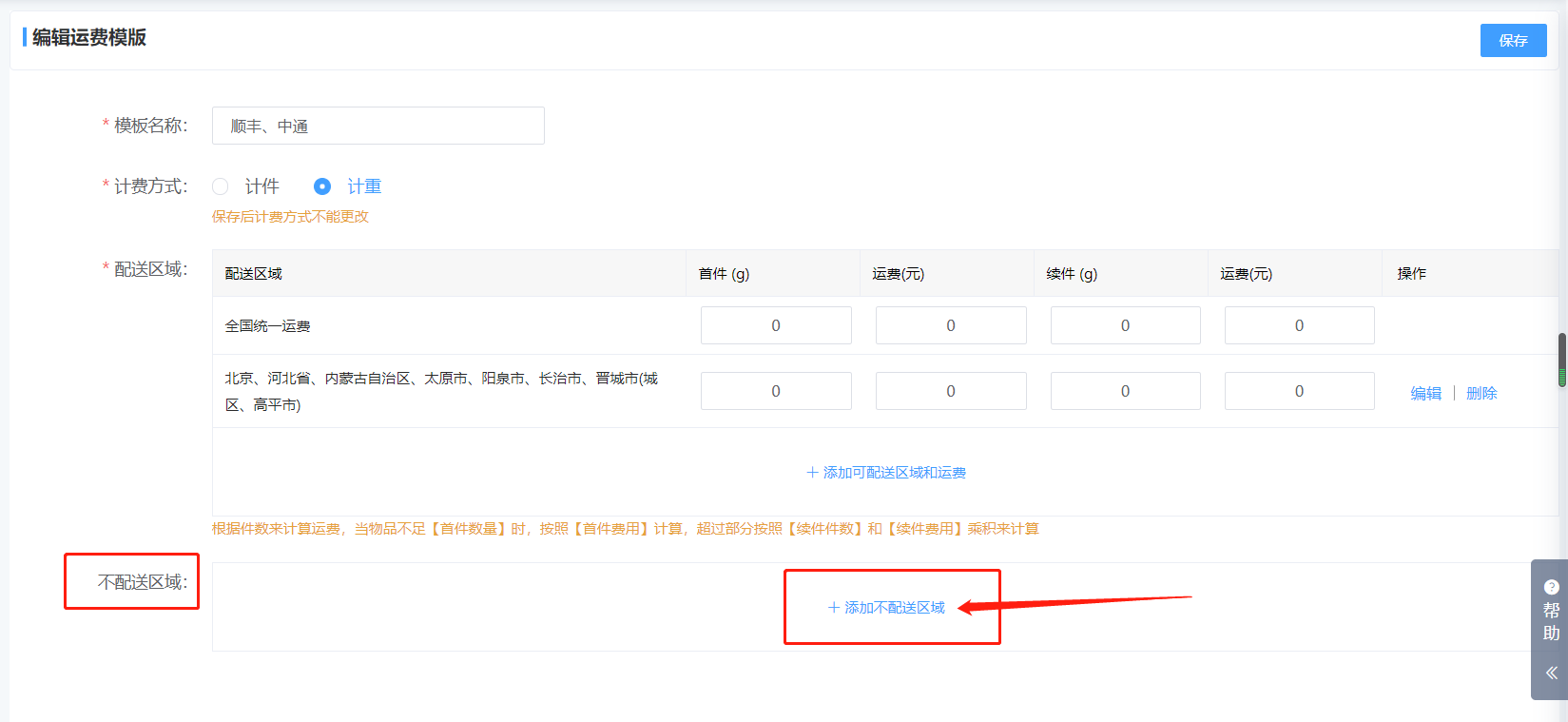Click 删除 for the 北京 region row

click(1481, 393)
